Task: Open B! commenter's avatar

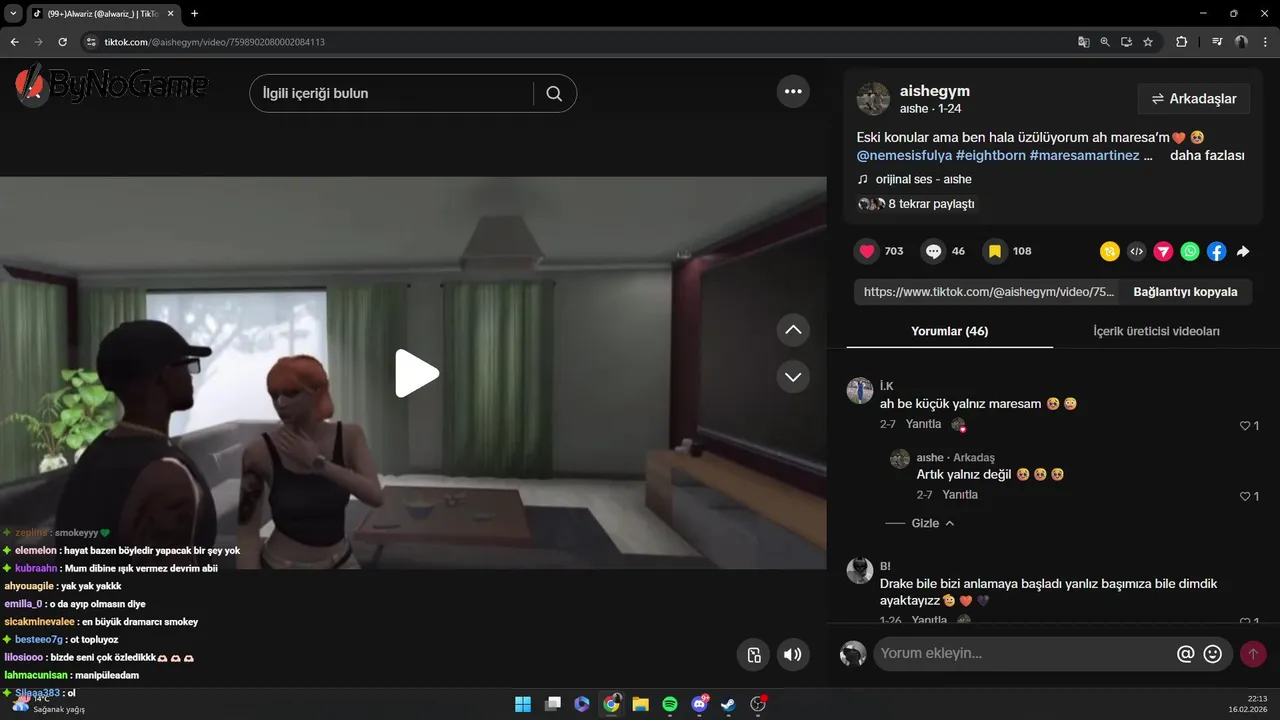Action: click(860, 571)
